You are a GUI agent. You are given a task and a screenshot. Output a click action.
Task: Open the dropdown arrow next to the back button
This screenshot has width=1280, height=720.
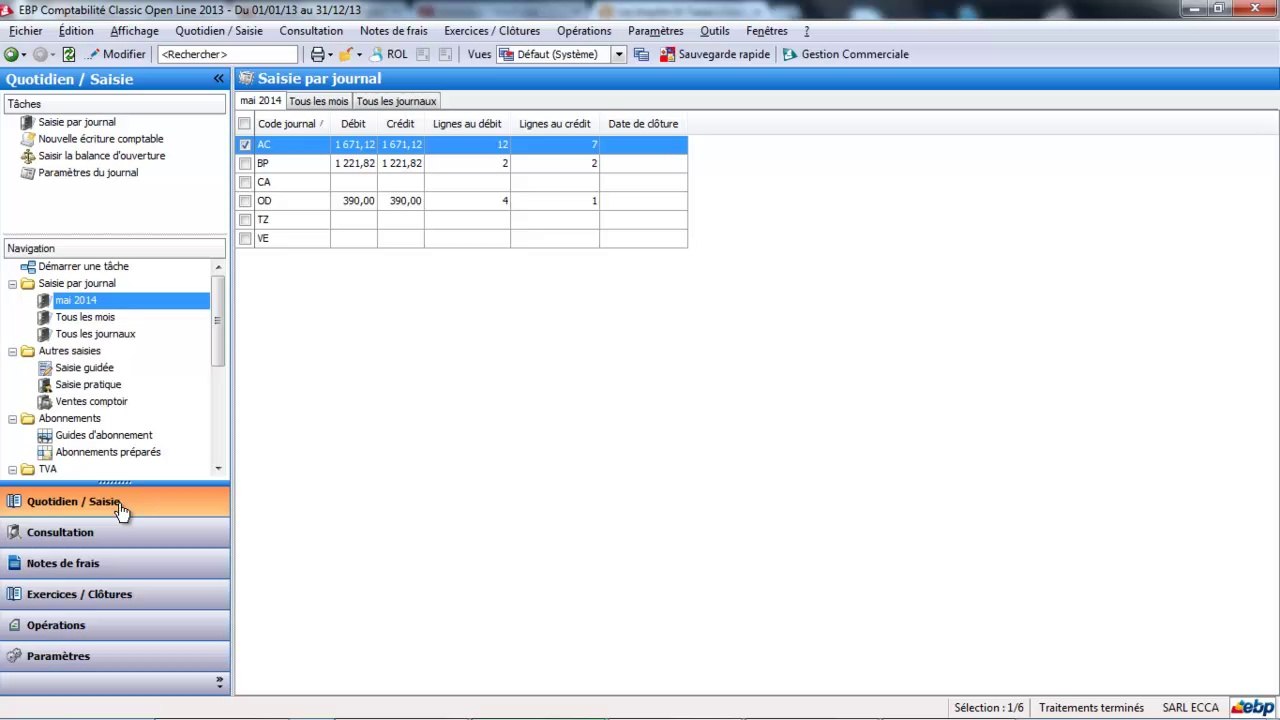point(23,55)
